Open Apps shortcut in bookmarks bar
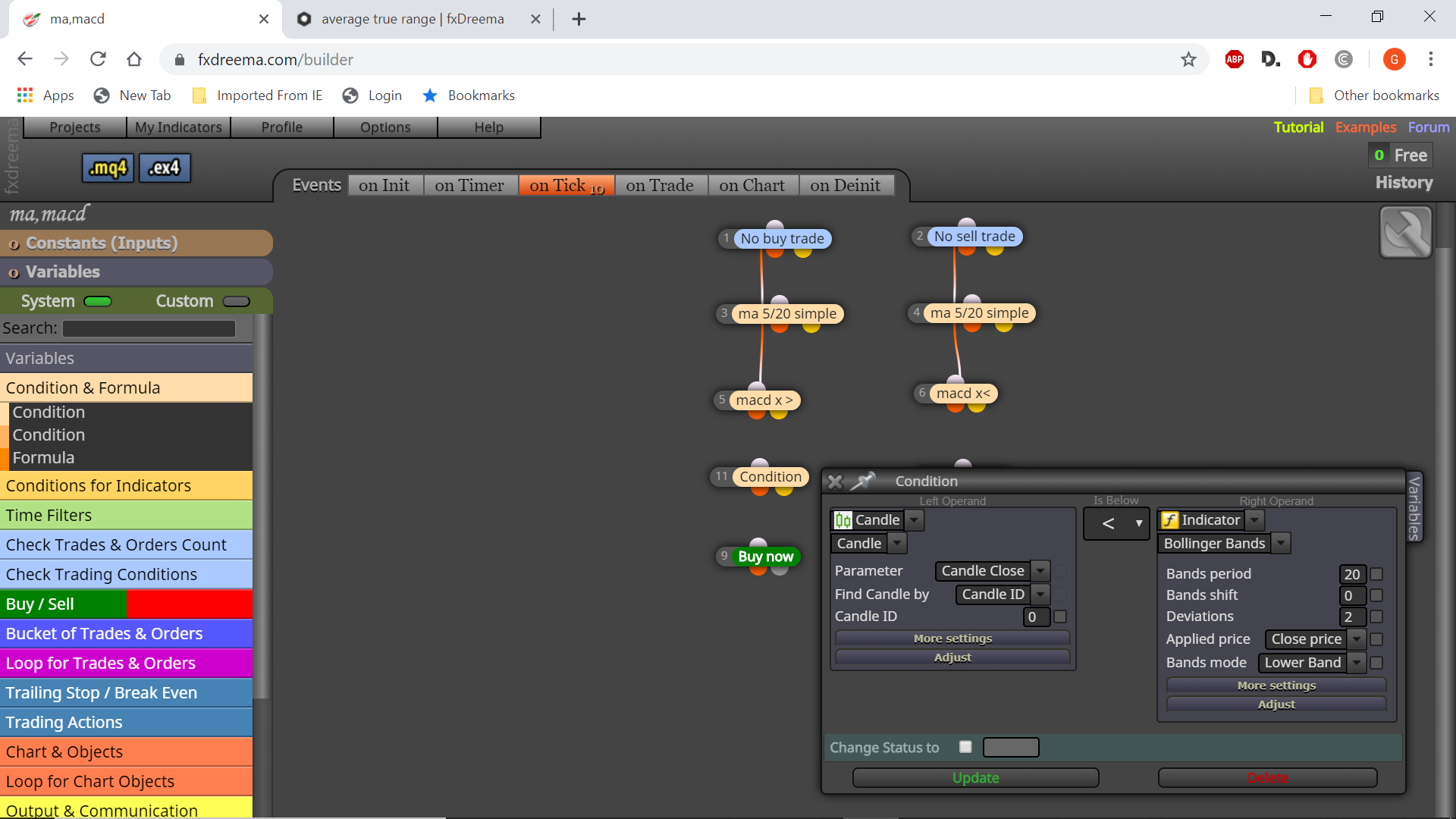The height and width of the screenshot is (819, 1456). pos(45,96)
